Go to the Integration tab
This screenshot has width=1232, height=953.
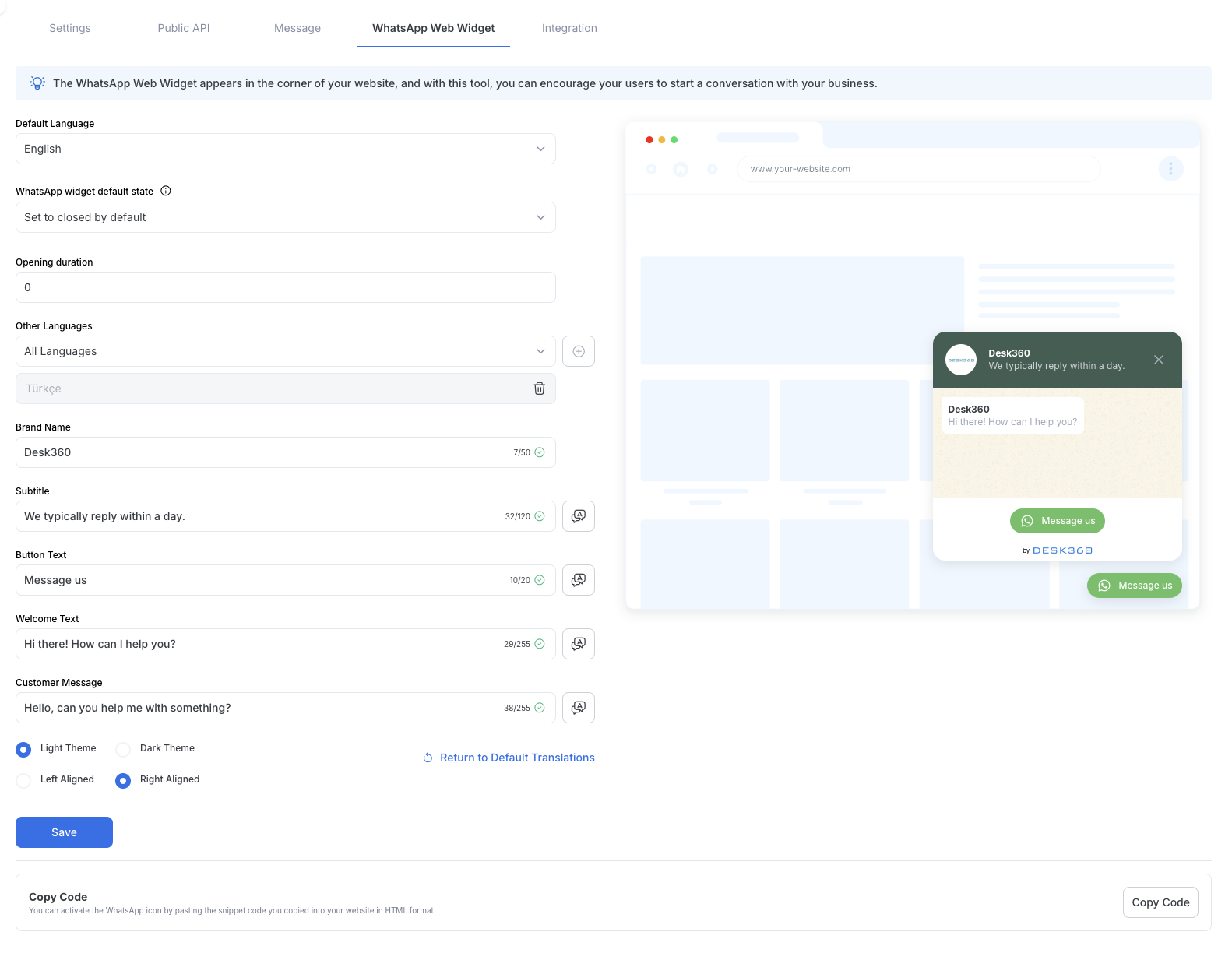click(569, 28)
